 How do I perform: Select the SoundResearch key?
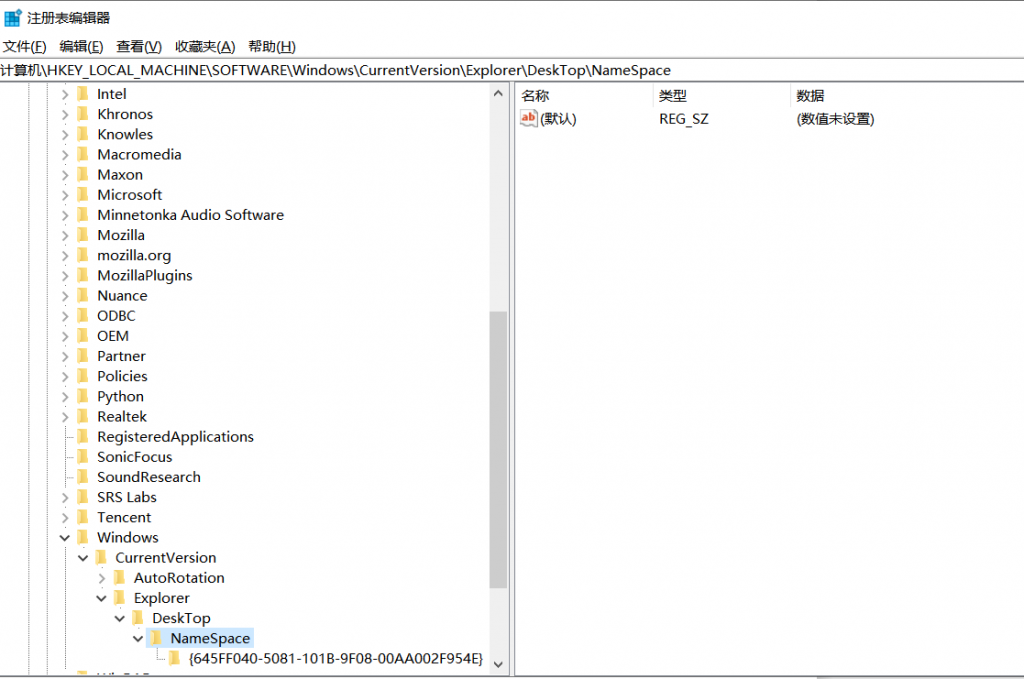pyautogui.click(x=149, y=477)
